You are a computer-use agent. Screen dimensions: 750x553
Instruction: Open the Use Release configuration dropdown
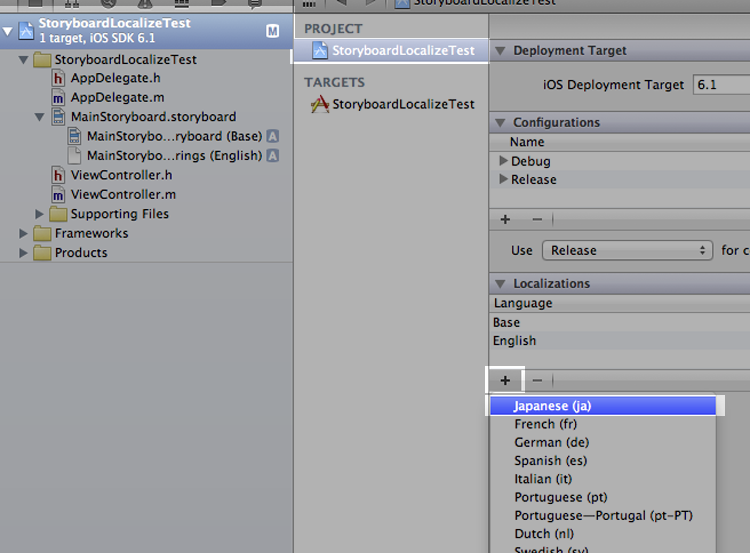(627, 250)
